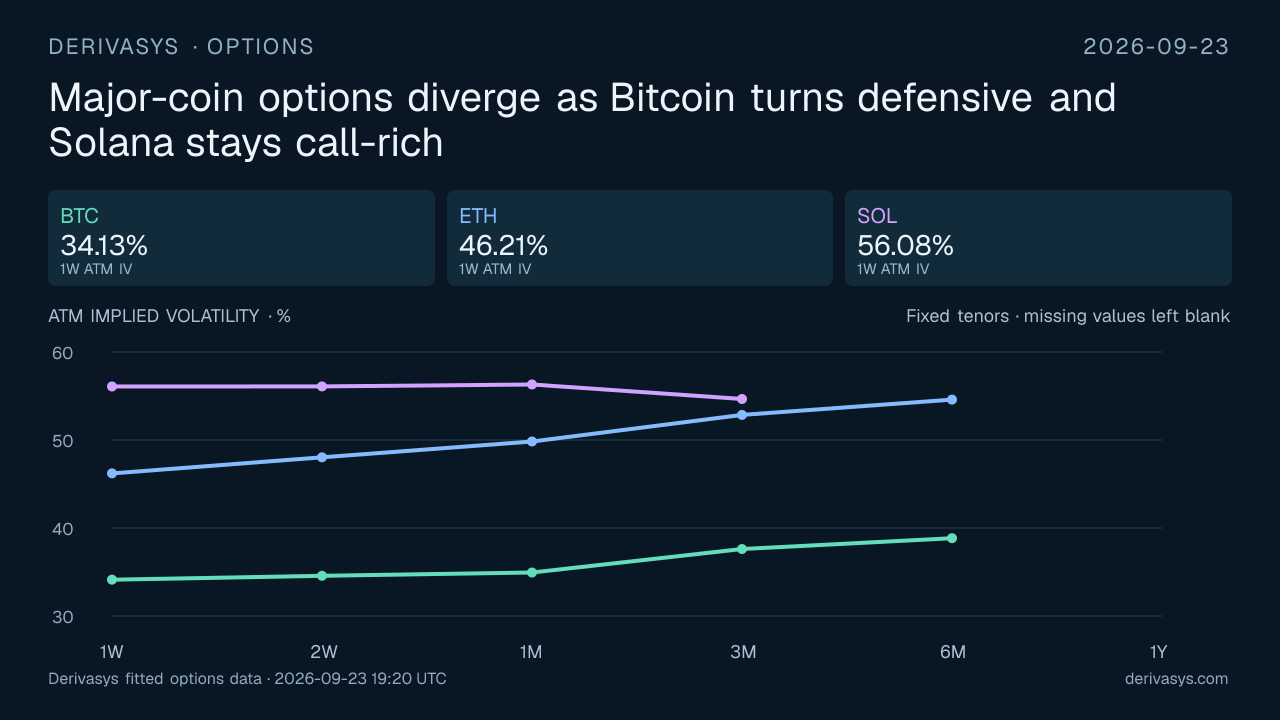Click the 6M tenor axis label

[953, 652]
